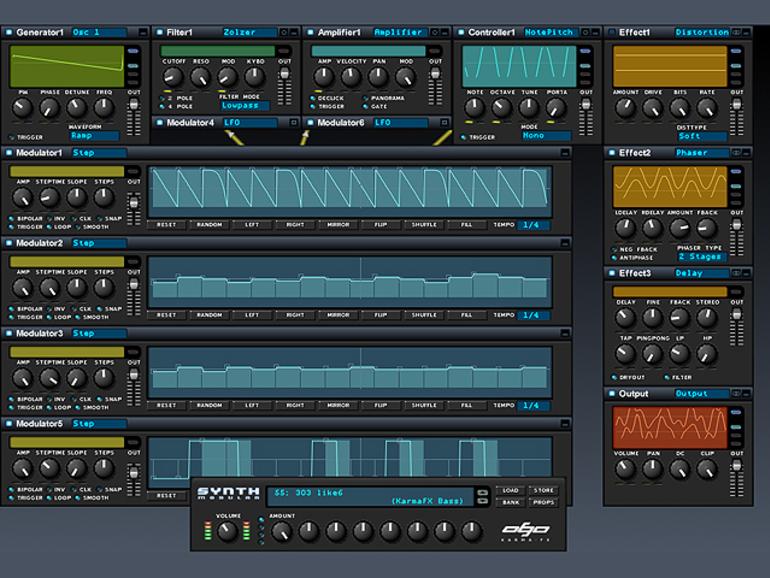Click the Amplifier1 module power indicator
The image size is (770, 578).
point(310,32)
